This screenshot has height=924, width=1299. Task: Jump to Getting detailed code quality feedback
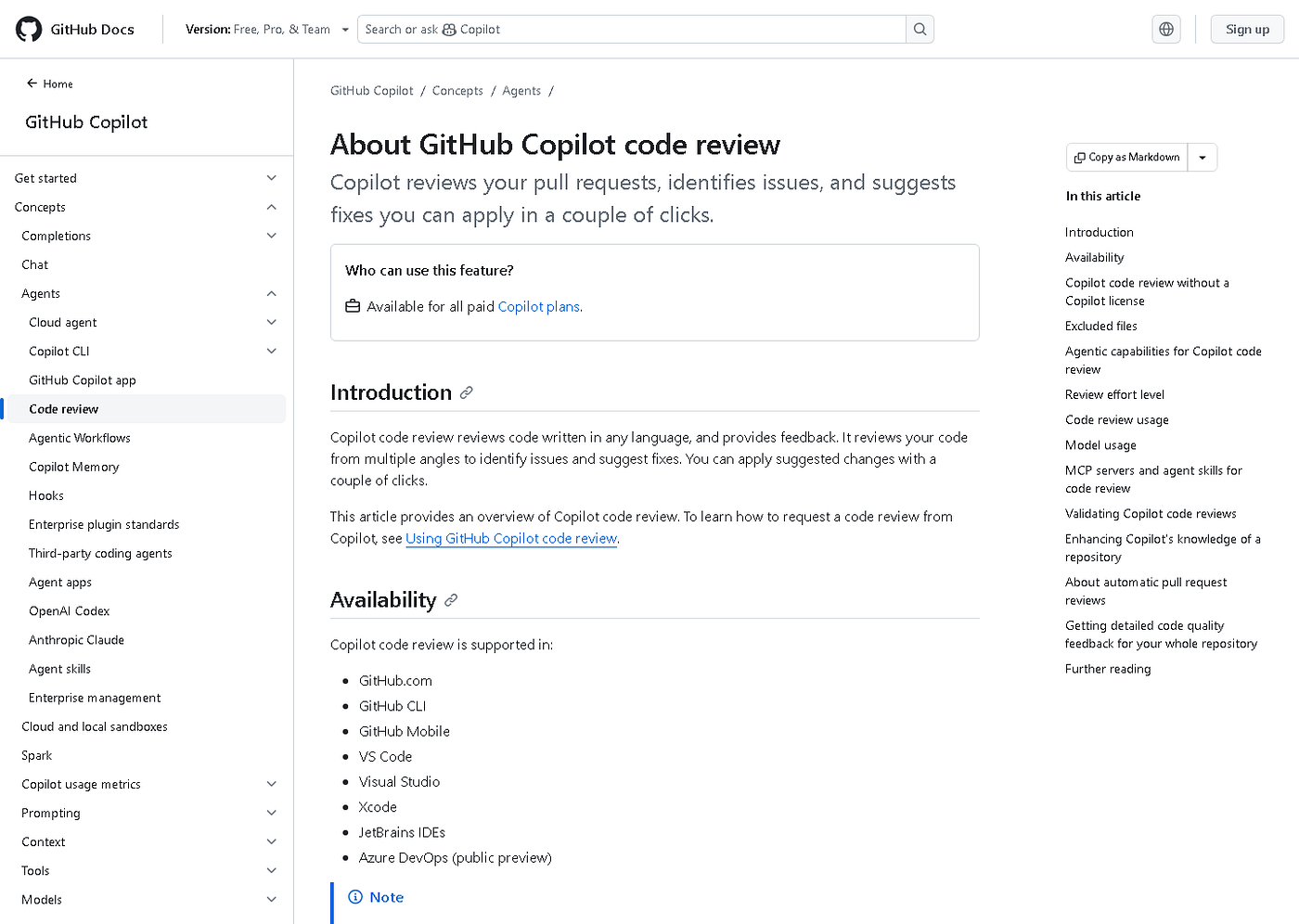1161,635
